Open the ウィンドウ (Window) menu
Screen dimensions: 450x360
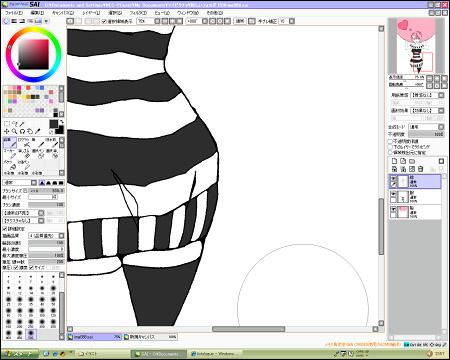click(x=188, y=13)
